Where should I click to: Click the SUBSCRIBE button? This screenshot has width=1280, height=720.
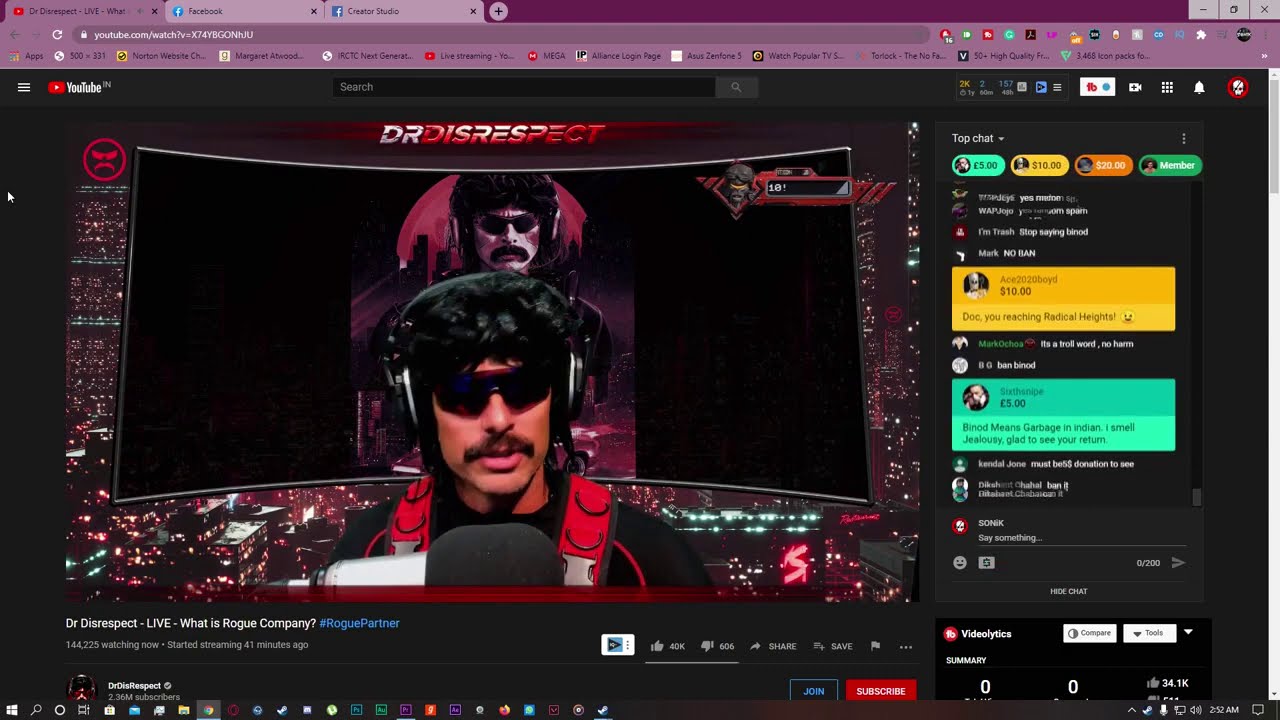[880, 691]
